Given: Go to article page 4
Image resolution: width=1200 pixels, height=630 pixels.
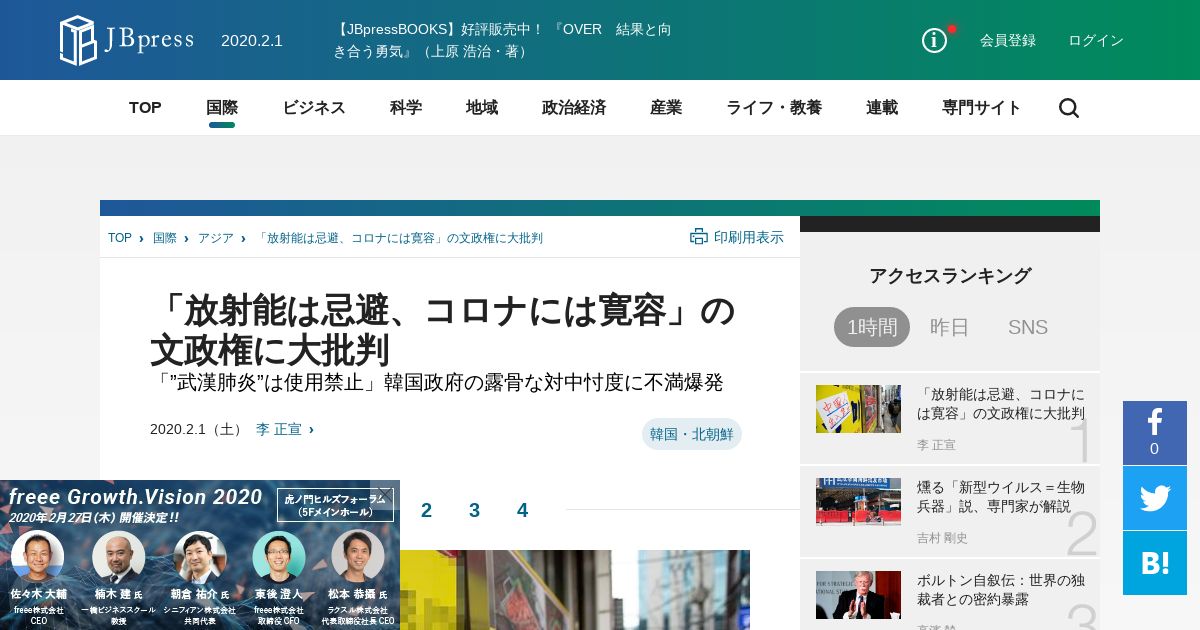Looking at the screenshot, I should coord(522,510).
